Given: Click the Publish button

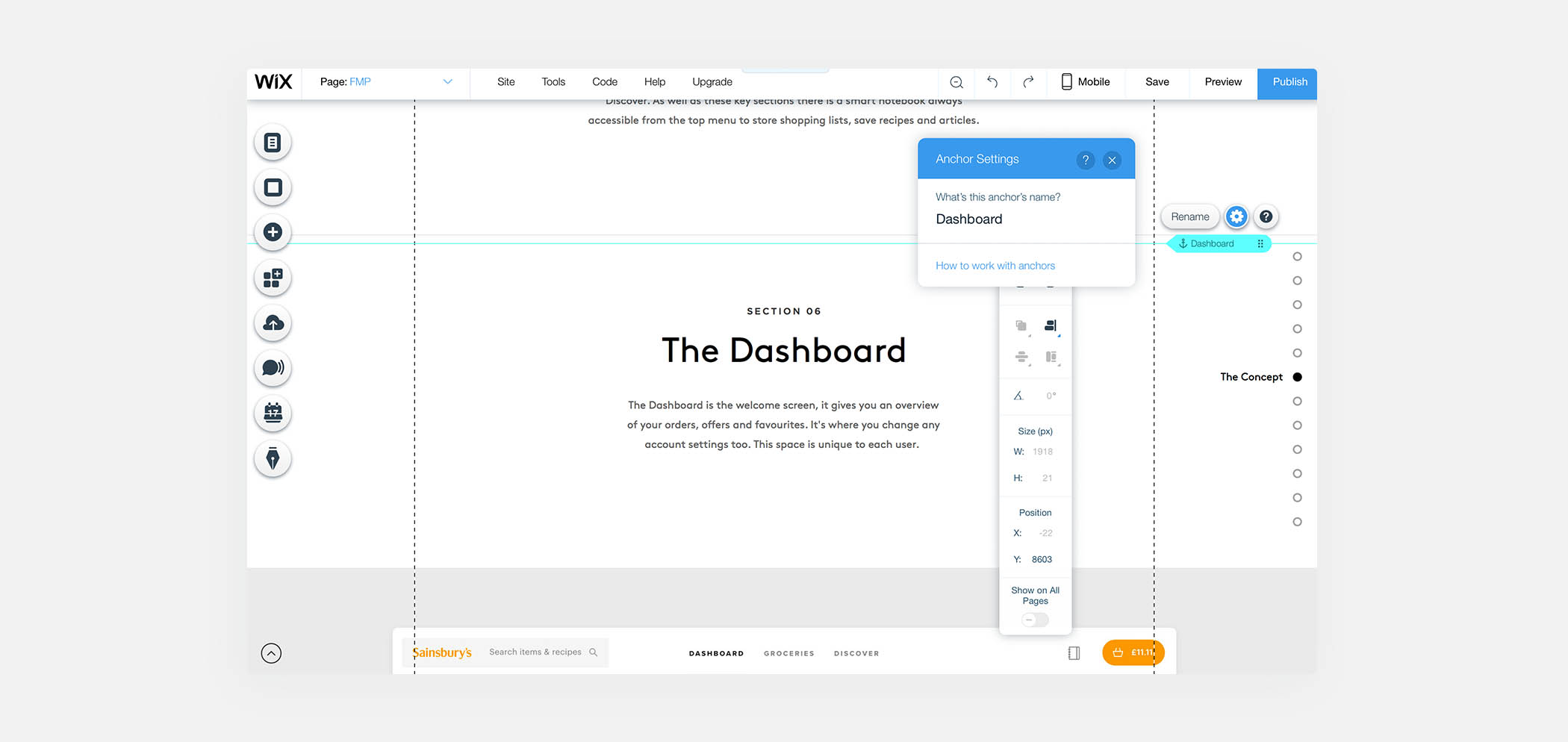Looking at the screenshot, I should point(1287,84).
